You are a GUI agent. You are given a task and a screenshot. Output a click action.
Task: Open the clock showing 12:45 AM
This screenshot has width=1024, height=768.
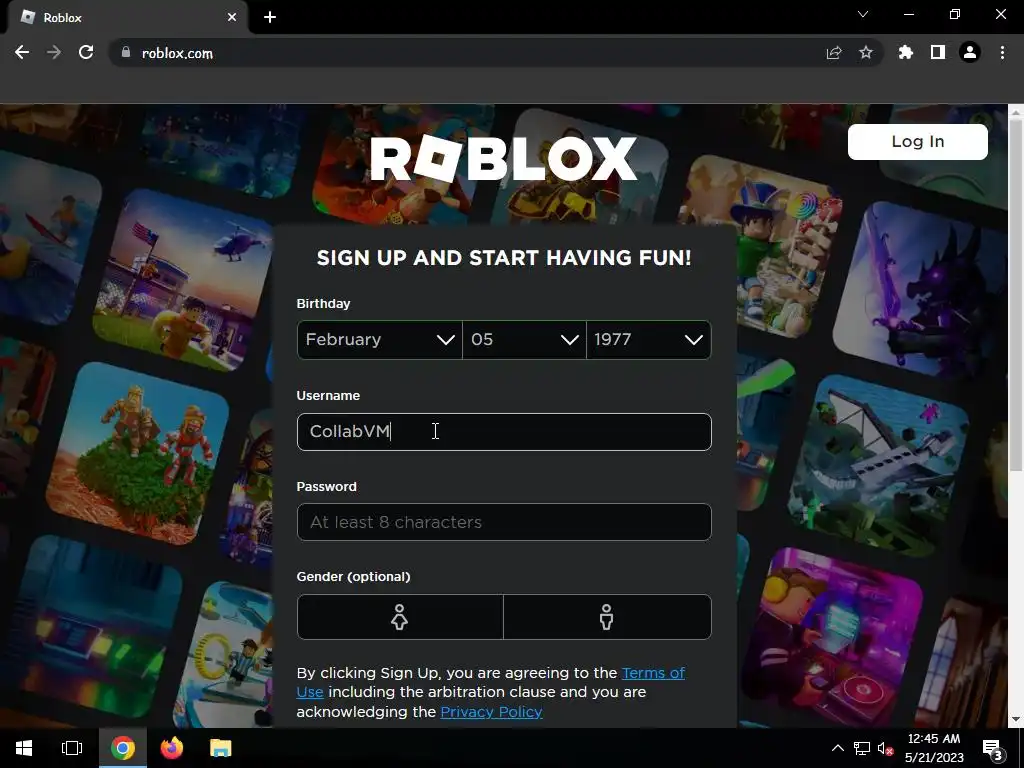934,748
